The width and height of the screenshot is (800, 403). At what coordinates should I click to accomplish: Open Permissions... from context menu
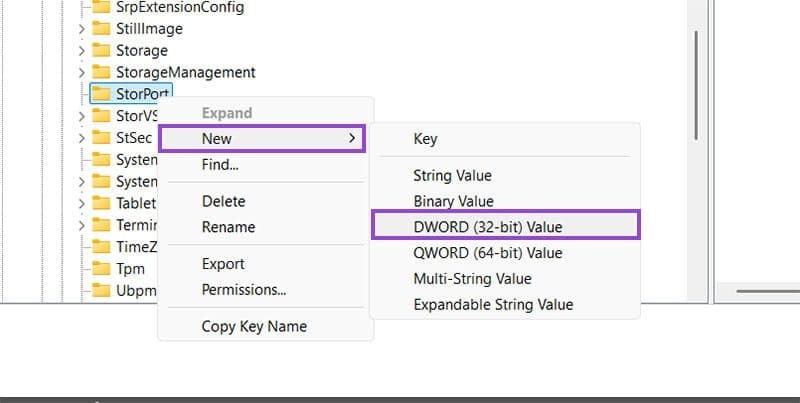[244, 290]
